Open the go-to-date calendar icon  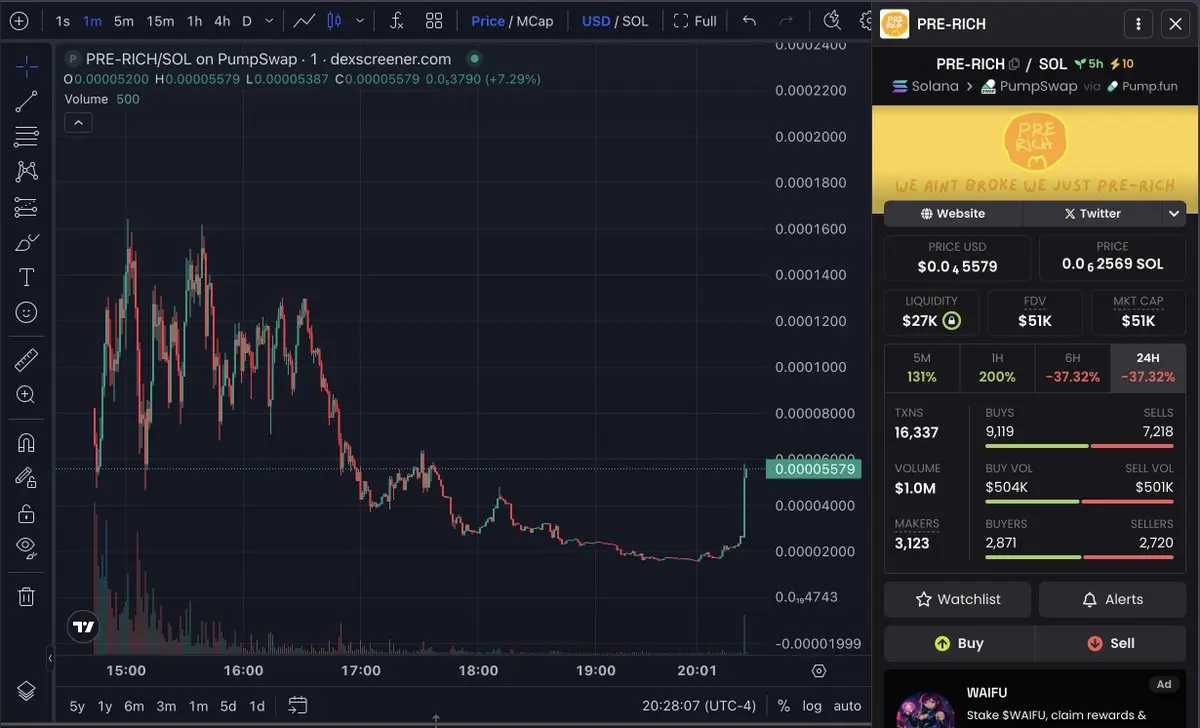click(x=297, y=706)
